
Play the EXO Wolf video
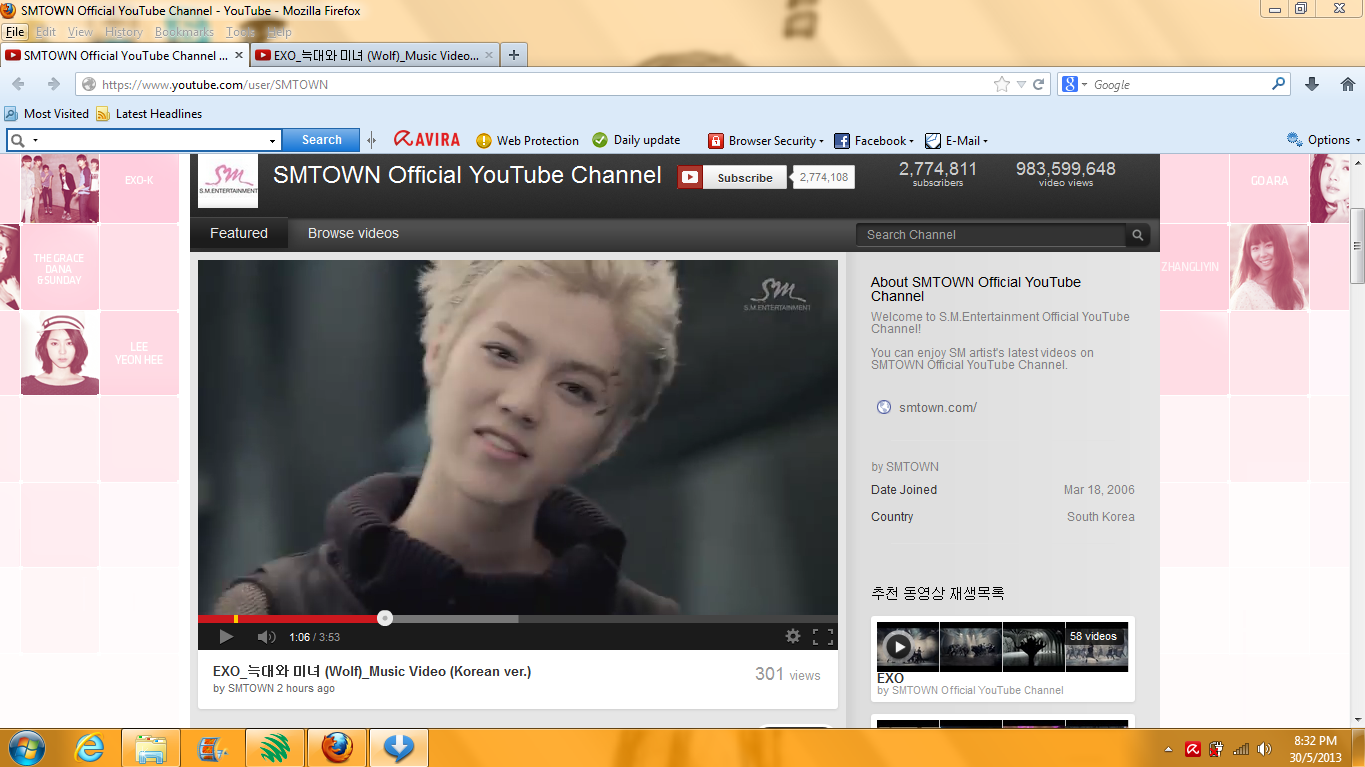[226, 637]
